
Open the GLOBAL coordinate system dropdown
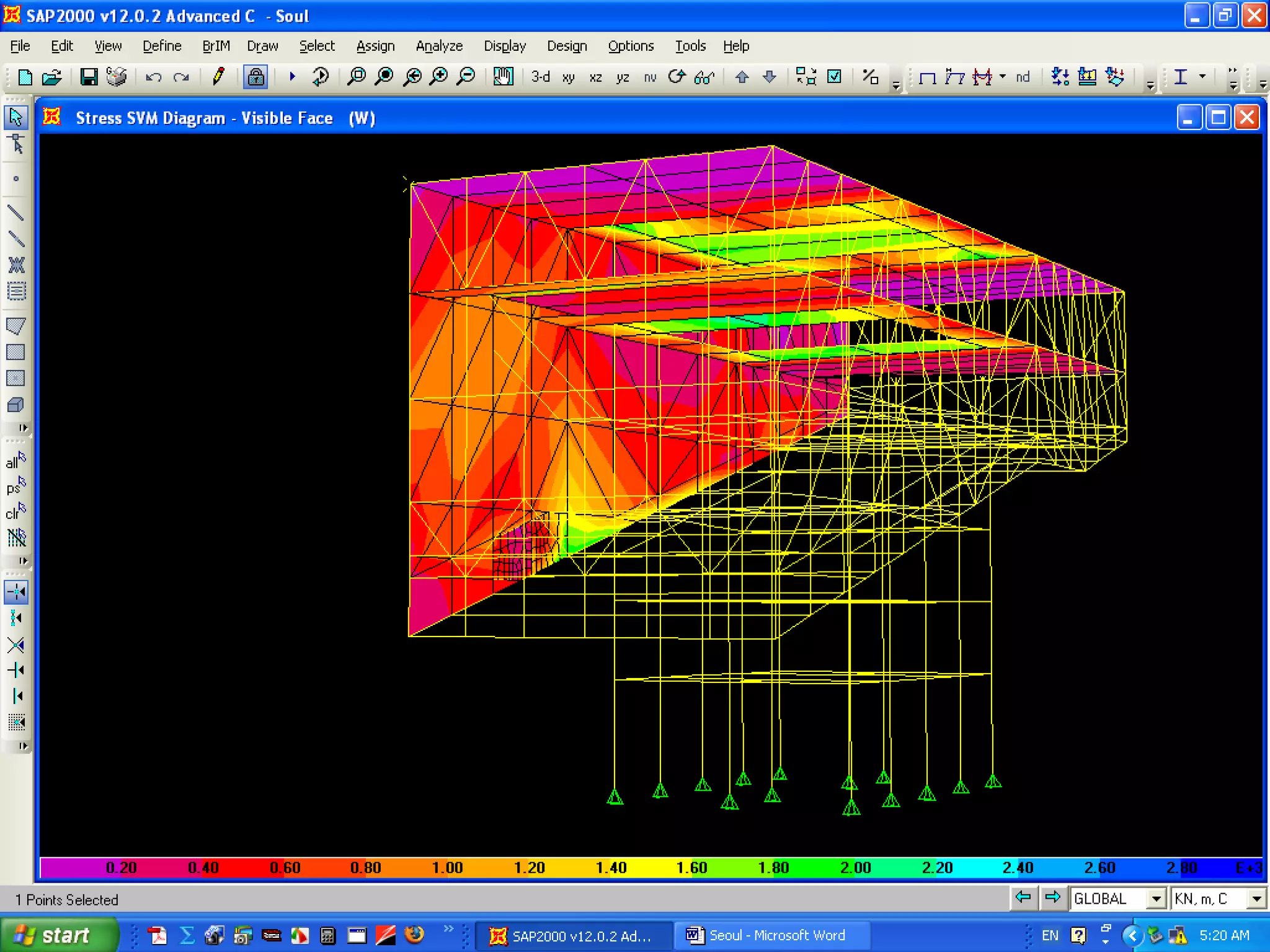1156,899
